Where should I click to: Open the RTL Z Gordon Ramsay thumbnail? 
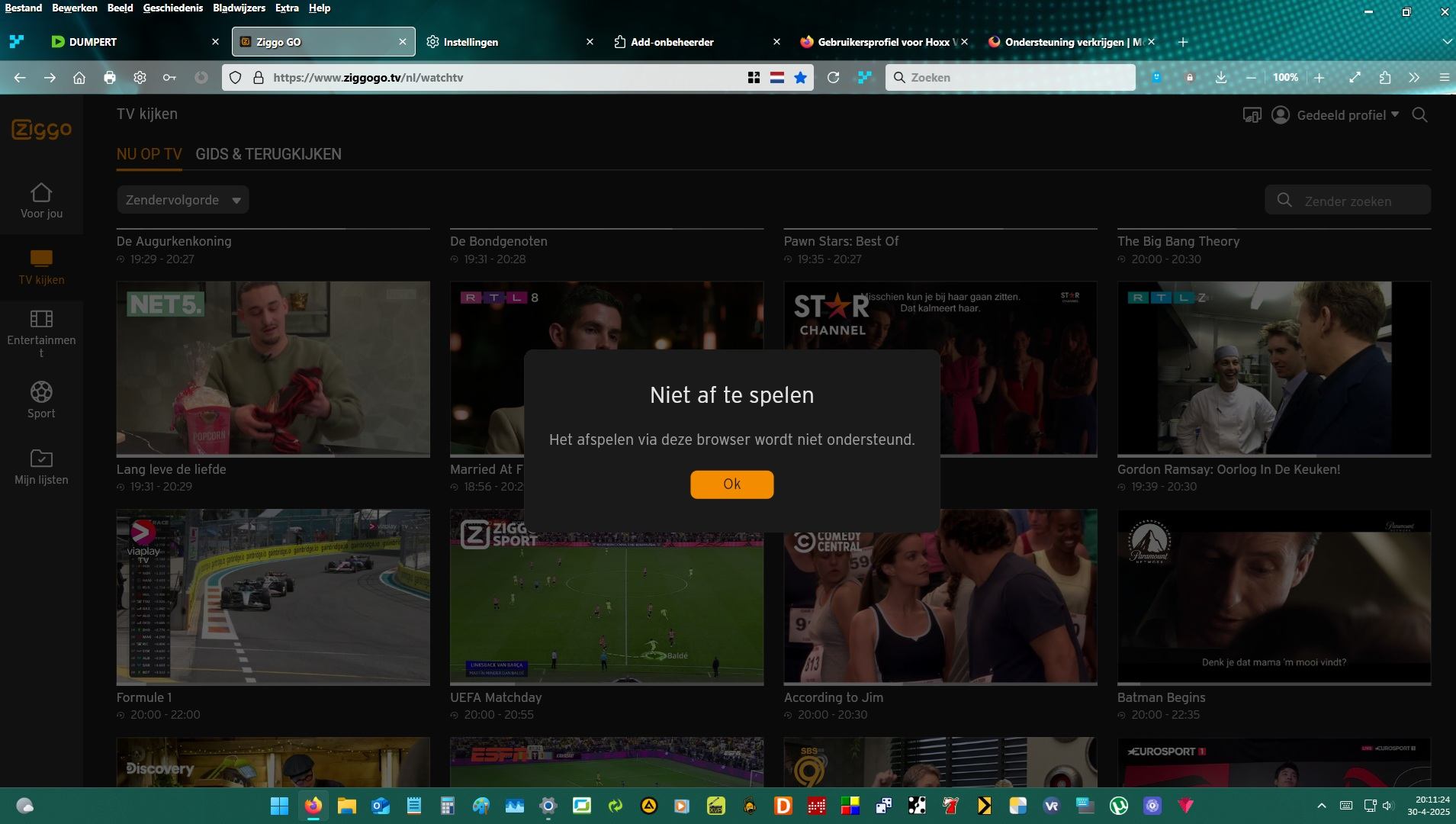[1274, 369]
